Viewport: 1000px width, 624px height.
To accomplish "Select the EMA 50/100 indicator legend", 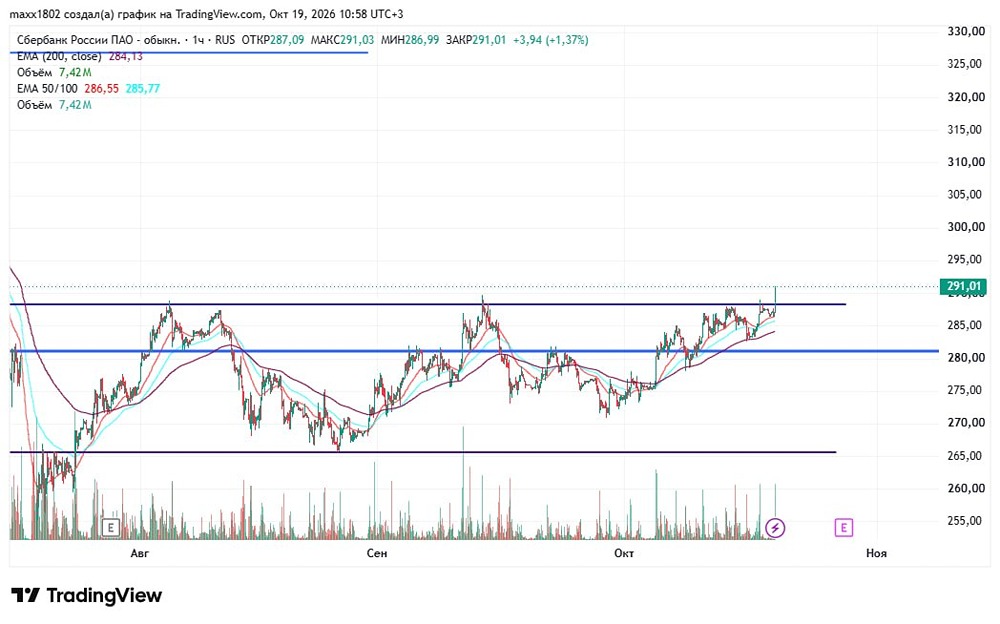I will click(x=47, y=88).
